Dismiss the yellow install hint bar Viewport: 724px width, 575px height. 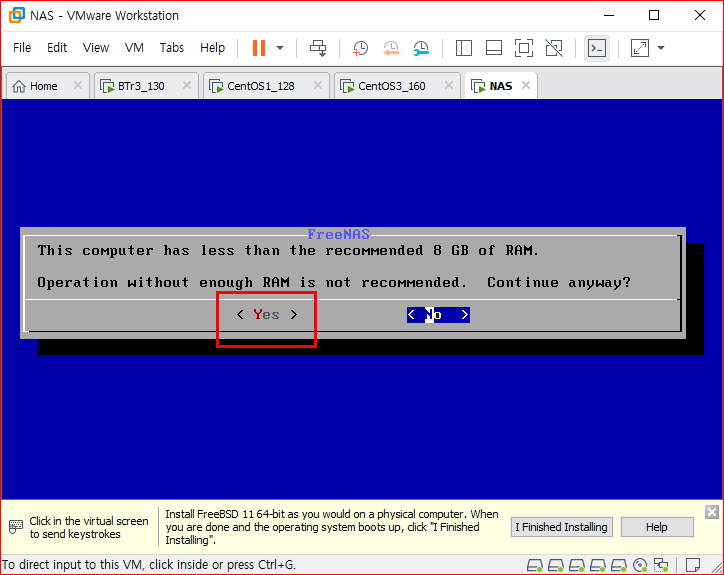pyautogui.click(x=712, y=512)
